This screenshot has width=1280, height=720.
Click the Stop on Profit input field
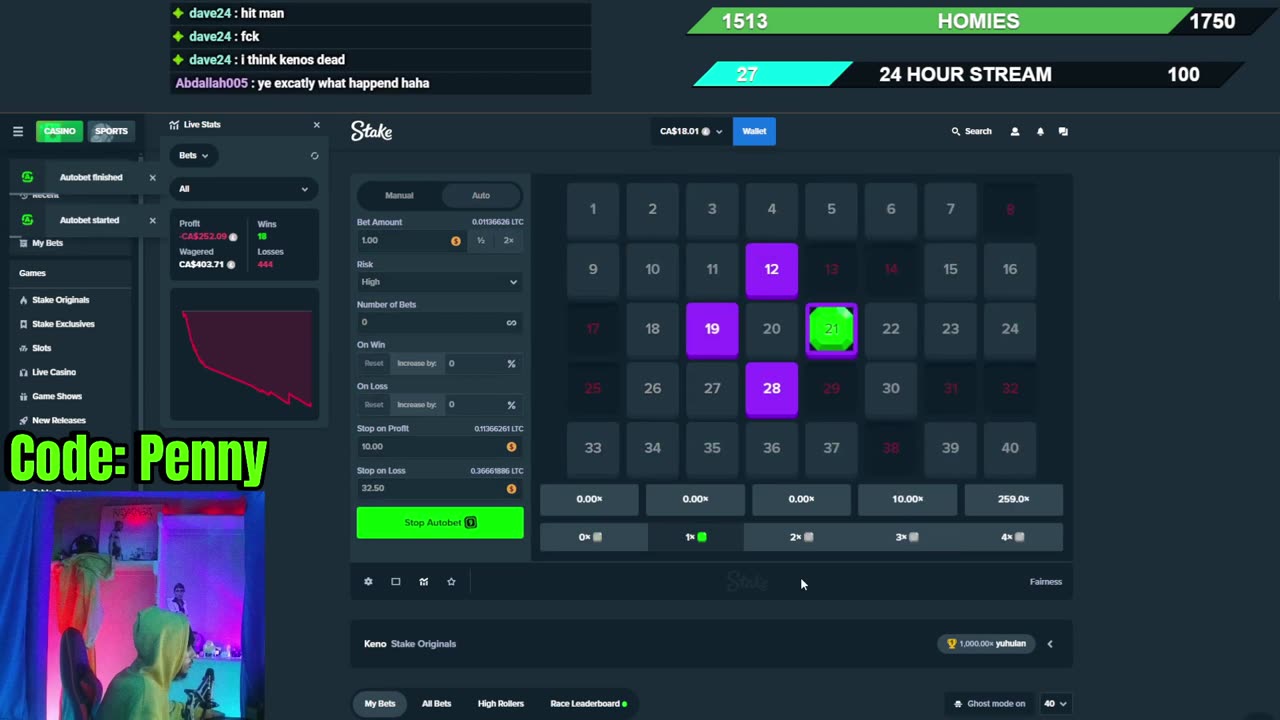point(439,447)
